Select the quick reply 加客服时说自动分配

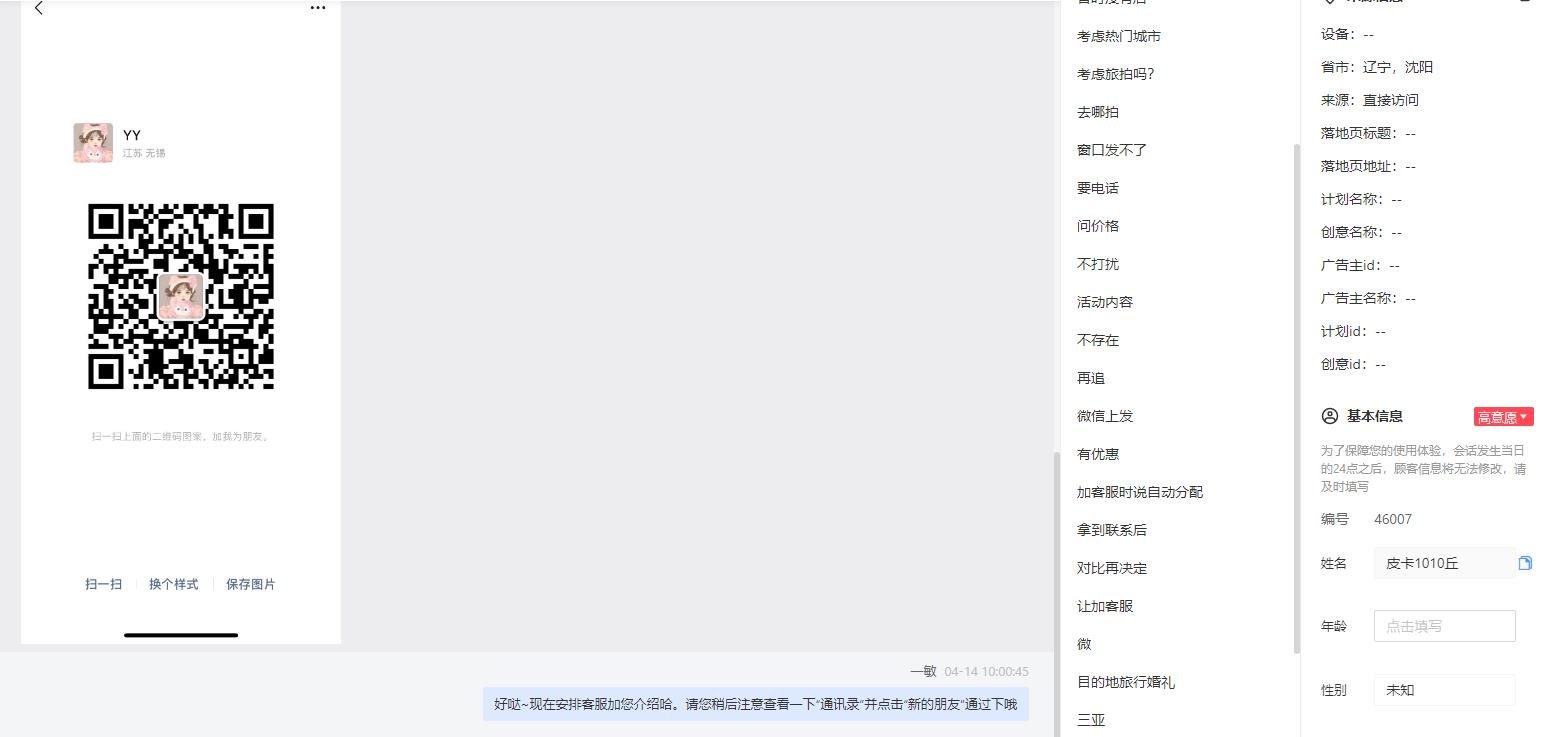1140,492
